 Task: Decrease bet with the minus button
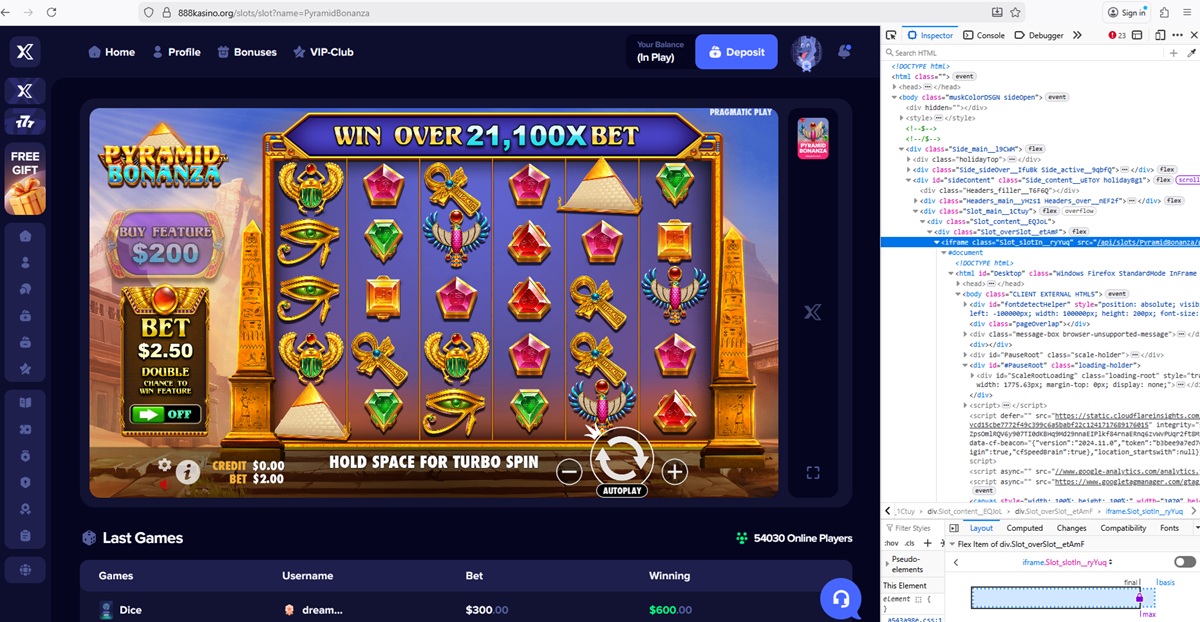pyautogui.click(x=569, y=471)
